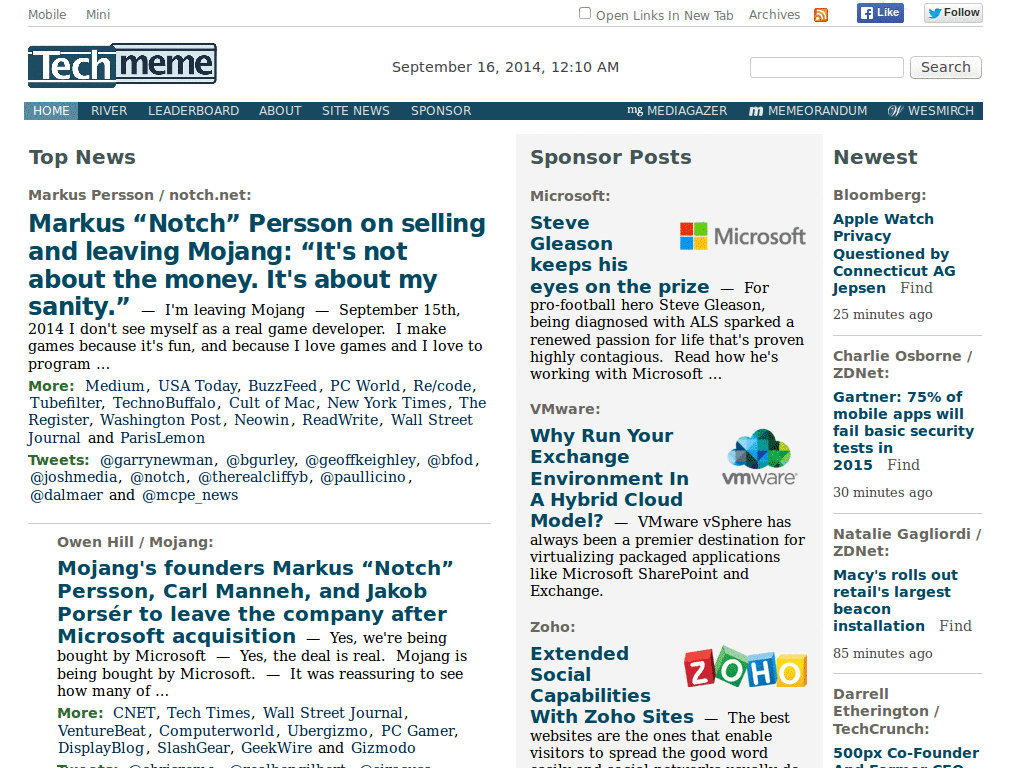1024x768 pixels.
Task: Open the Microsoft sponsor logo
Action: pyautogui.click(x=743, y=236)
